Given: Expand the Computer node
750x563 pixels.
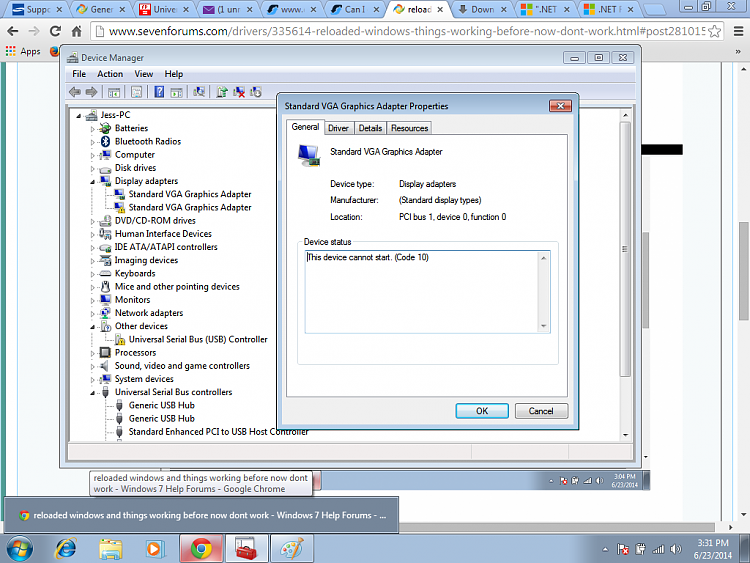Looking at the screenshot, I should tap(93, 155).
